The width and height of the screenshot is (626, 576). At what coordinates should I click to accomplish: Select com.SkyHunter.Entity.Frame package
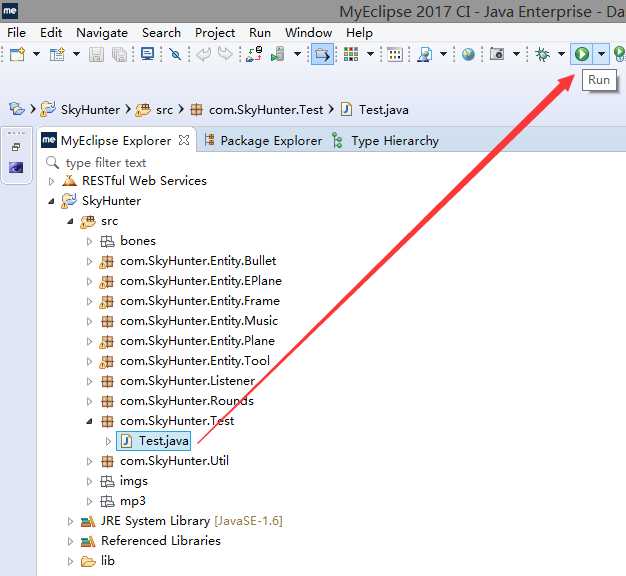[200, 301]
